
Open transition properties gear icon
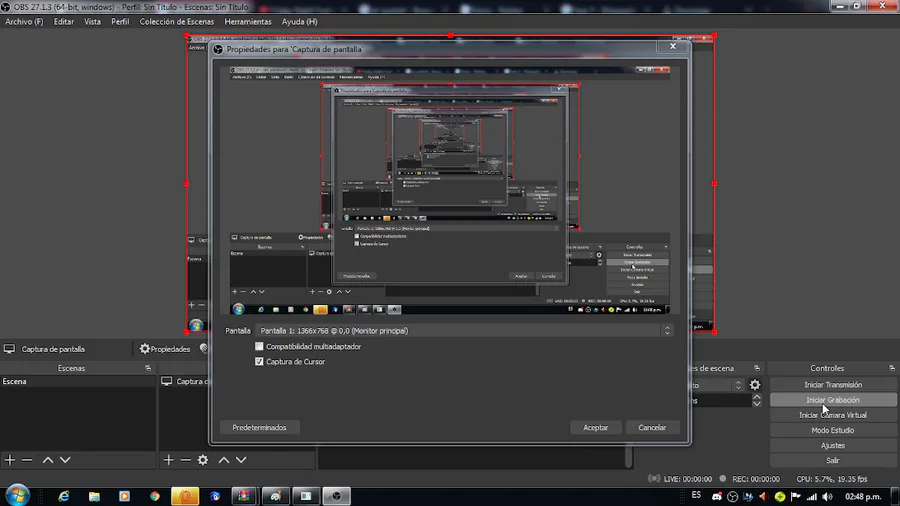pos(755,385)
